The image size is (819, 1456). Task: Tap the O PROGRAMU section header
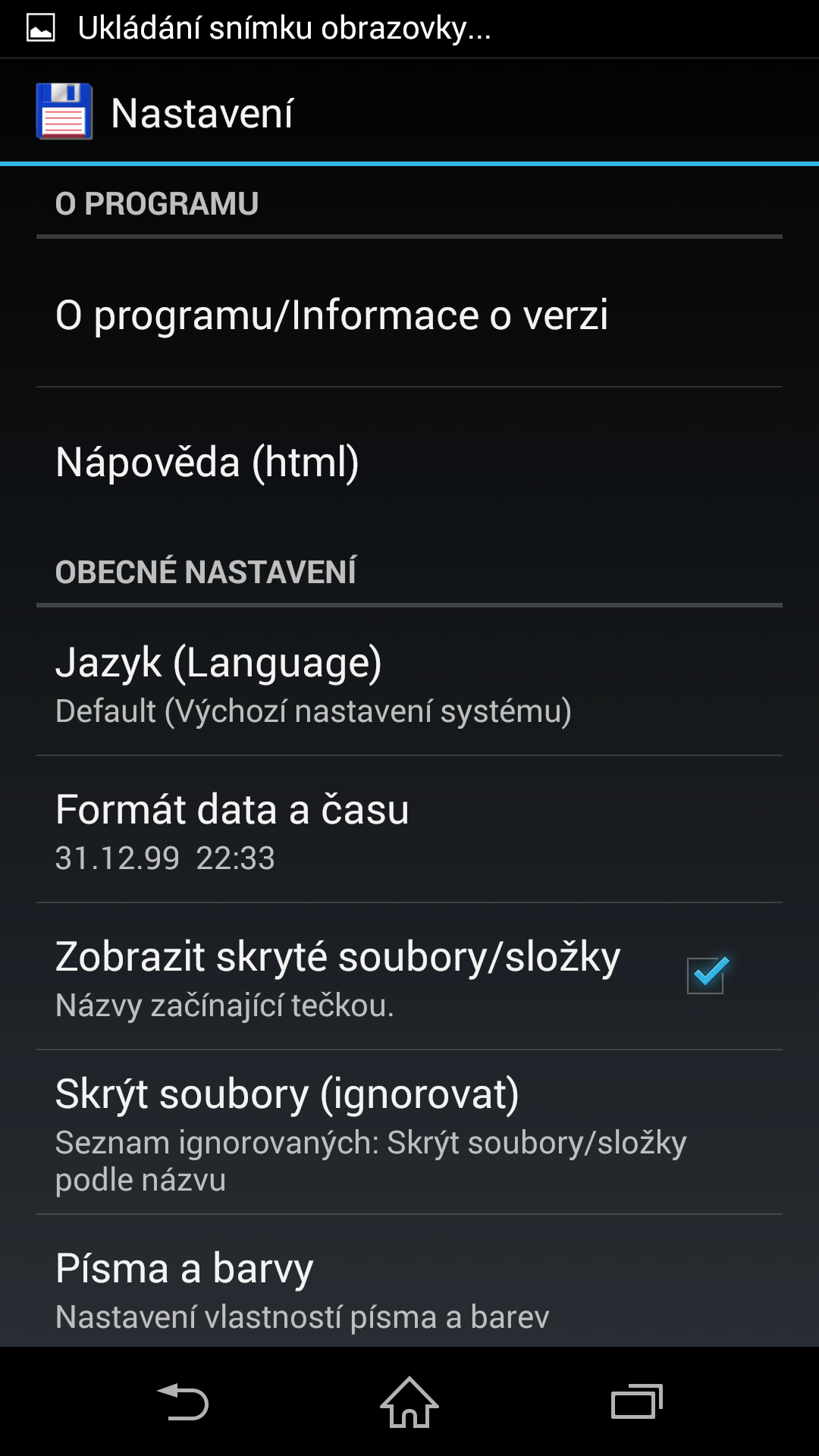coord(157,203)
